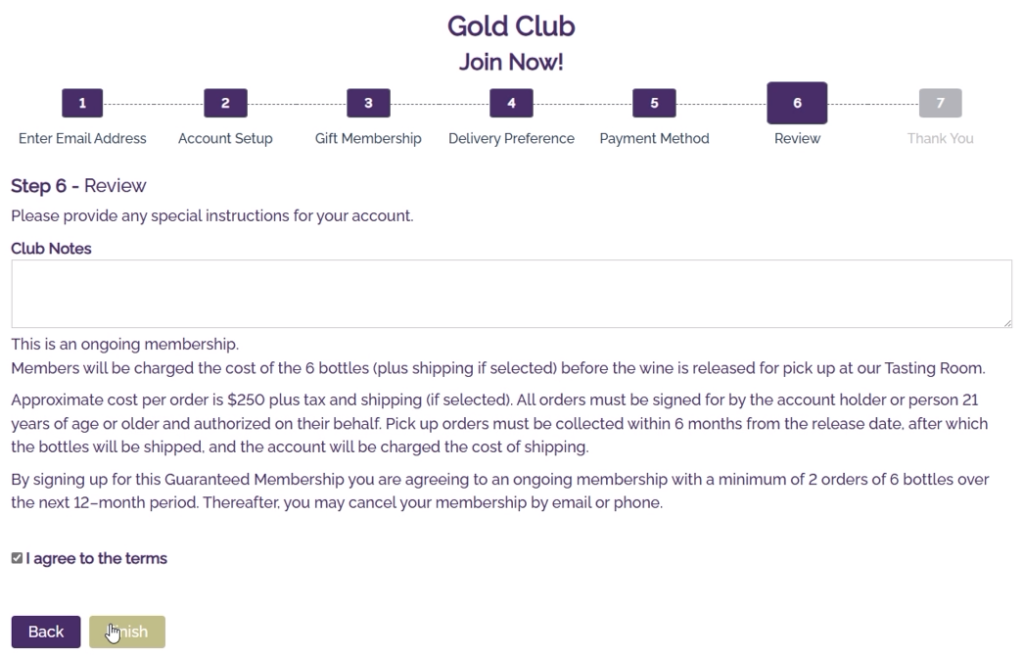1024x657 pixels.
Task: Click the greyed-out step 7 number badge
Action: click(940, 103)
